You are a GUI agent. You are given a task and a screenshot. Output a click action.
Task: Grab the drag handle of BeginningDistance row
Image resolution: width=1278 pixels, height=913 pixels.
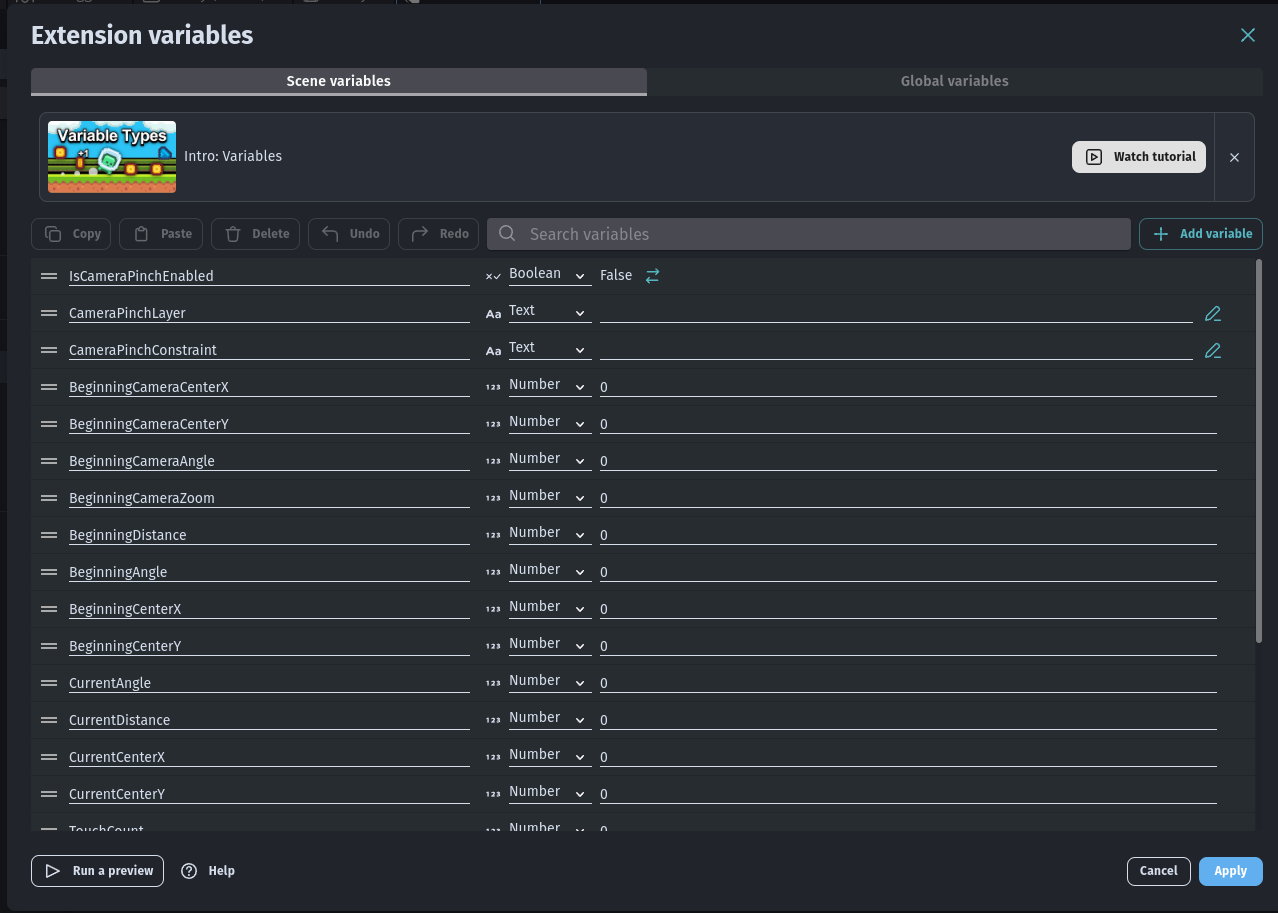pyautogui.click(x=49, y=535)
